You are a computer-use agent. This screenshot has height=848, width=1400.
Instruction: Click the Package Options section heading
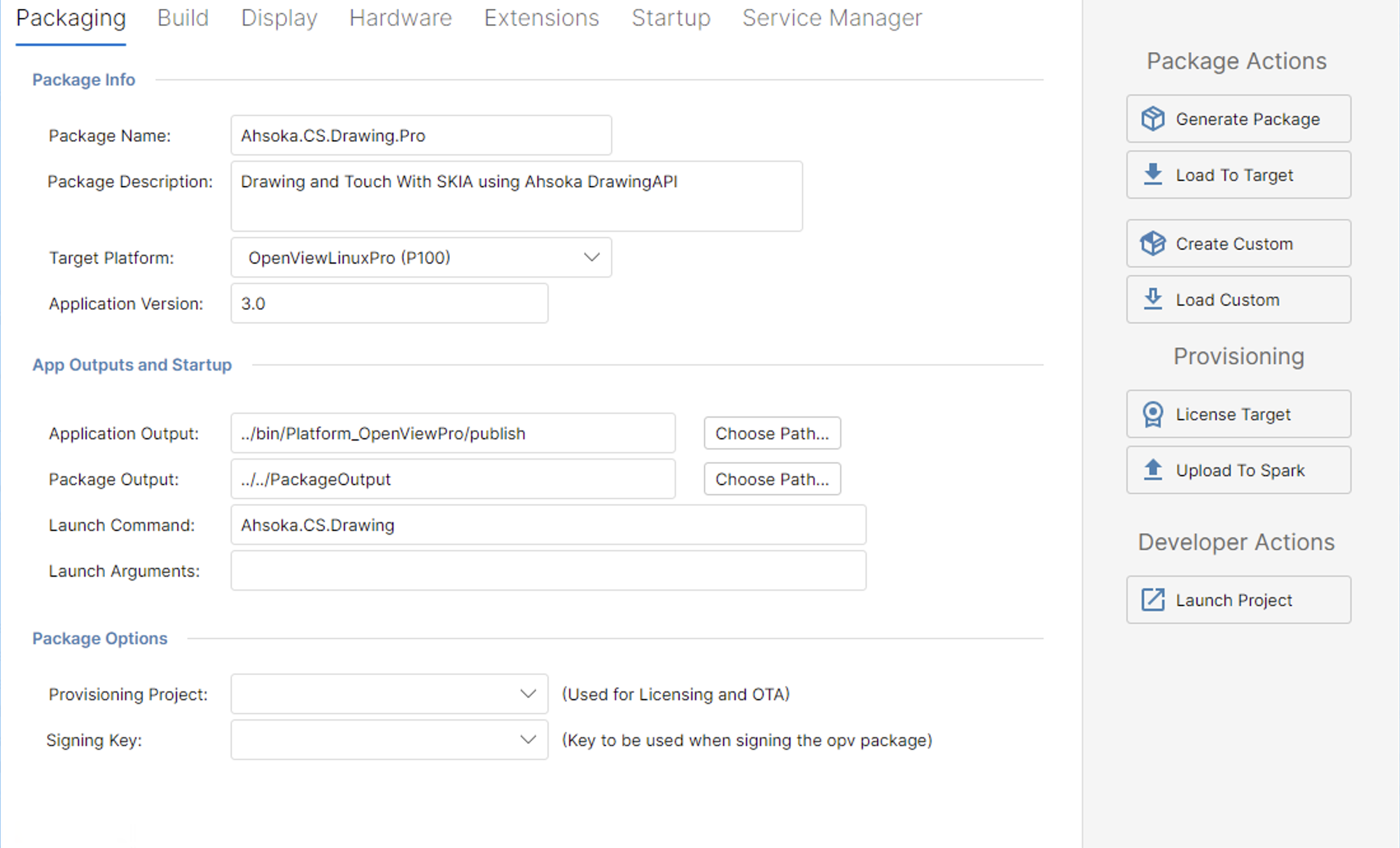point(99,639)
